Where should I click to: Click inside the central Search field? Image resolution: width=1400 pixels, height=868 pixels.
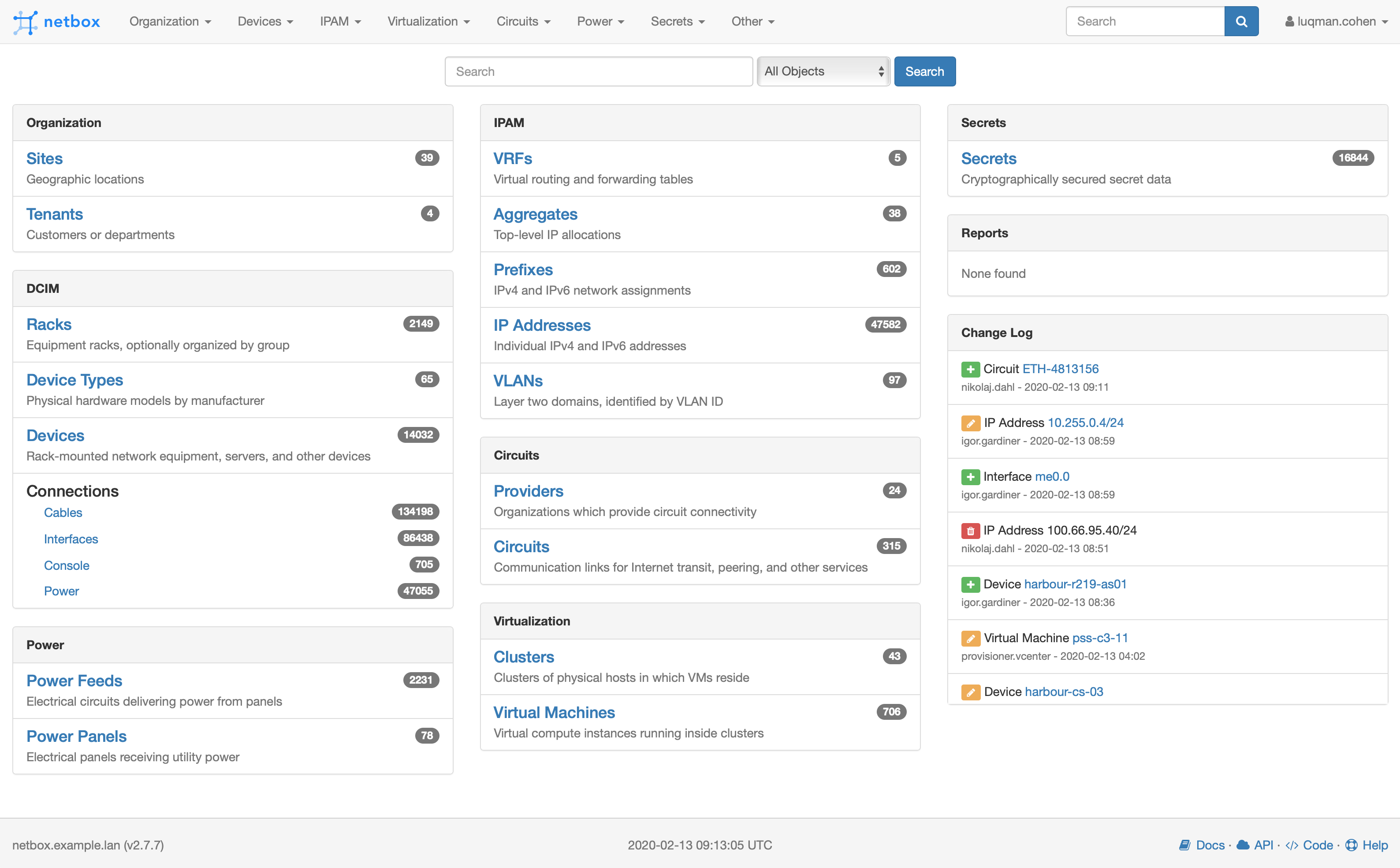tap(598, 71)
